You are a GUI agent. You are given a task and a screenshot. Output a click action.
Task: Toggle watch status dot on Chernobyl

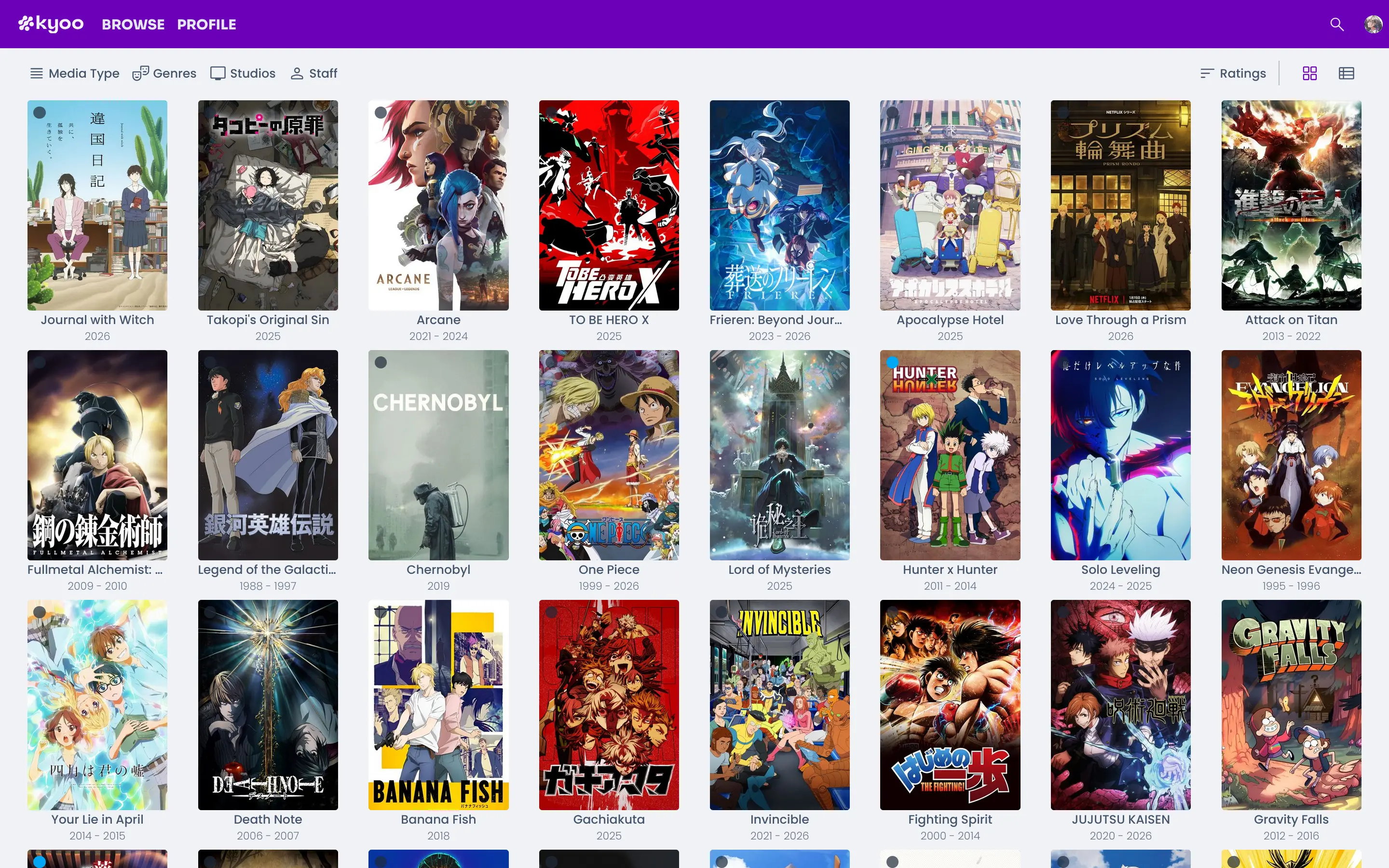(x=381, y=362)
